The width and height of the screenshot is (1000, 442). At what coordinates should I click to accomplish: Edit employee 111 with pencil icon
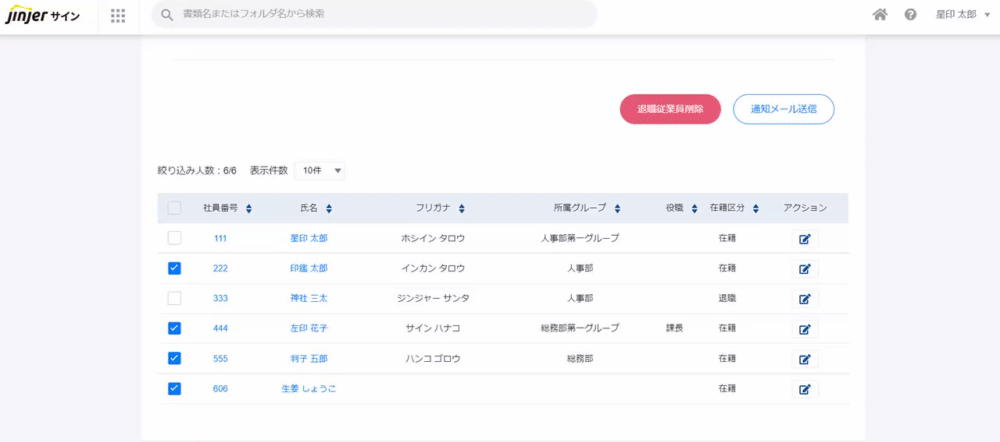click(x=805, y=239)
